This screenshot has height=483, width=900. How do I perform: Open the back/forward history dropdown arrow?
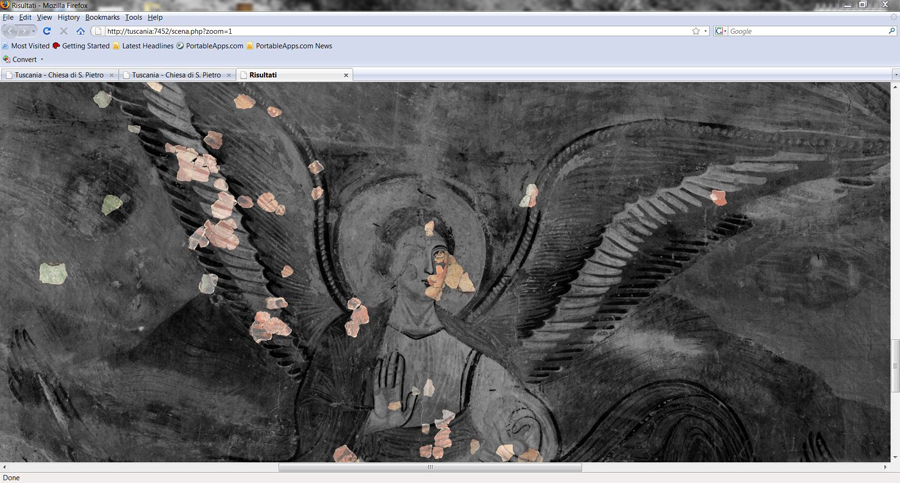coord(34,31)
